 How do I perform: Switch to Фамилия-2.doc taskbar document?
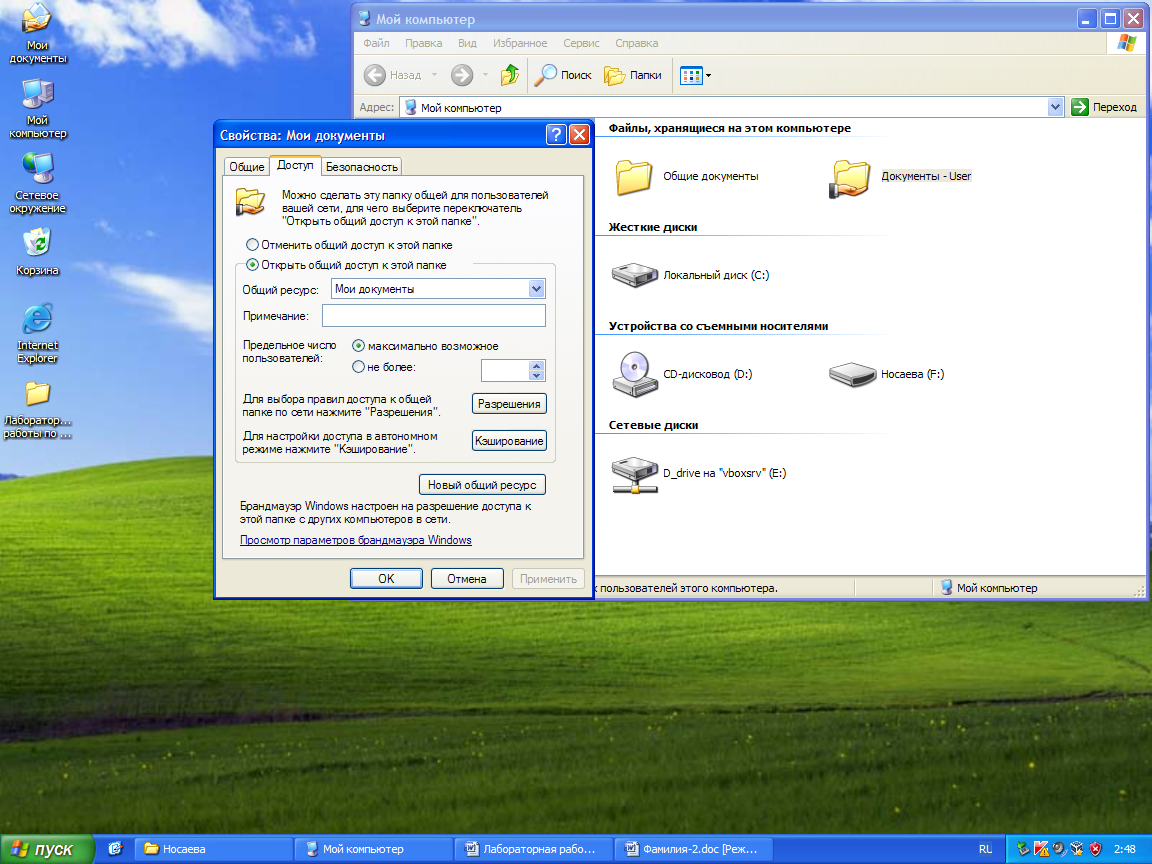693,849
